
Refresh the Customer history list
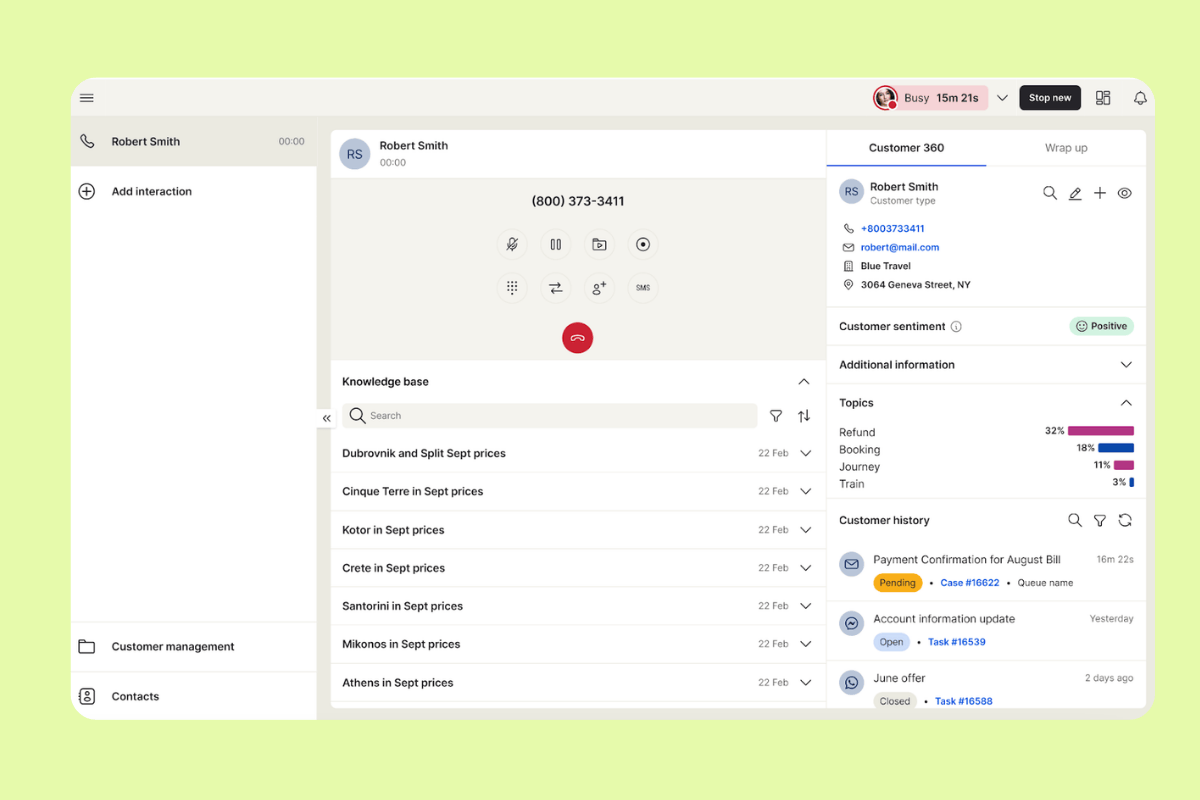tap(1125, 520)
